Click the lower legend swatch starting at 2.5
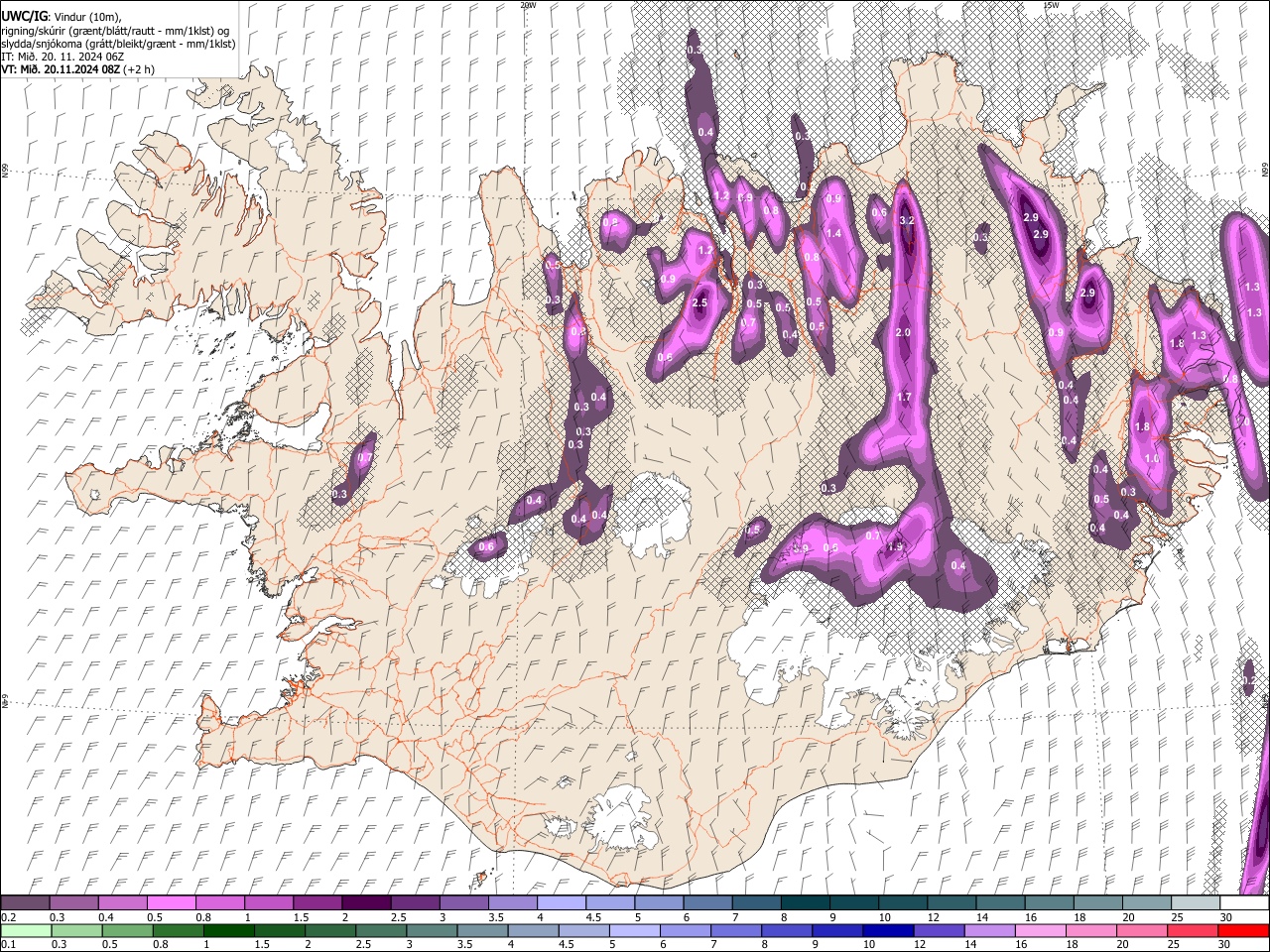Screen dimensions: 1270x952 tap(380, 931)
